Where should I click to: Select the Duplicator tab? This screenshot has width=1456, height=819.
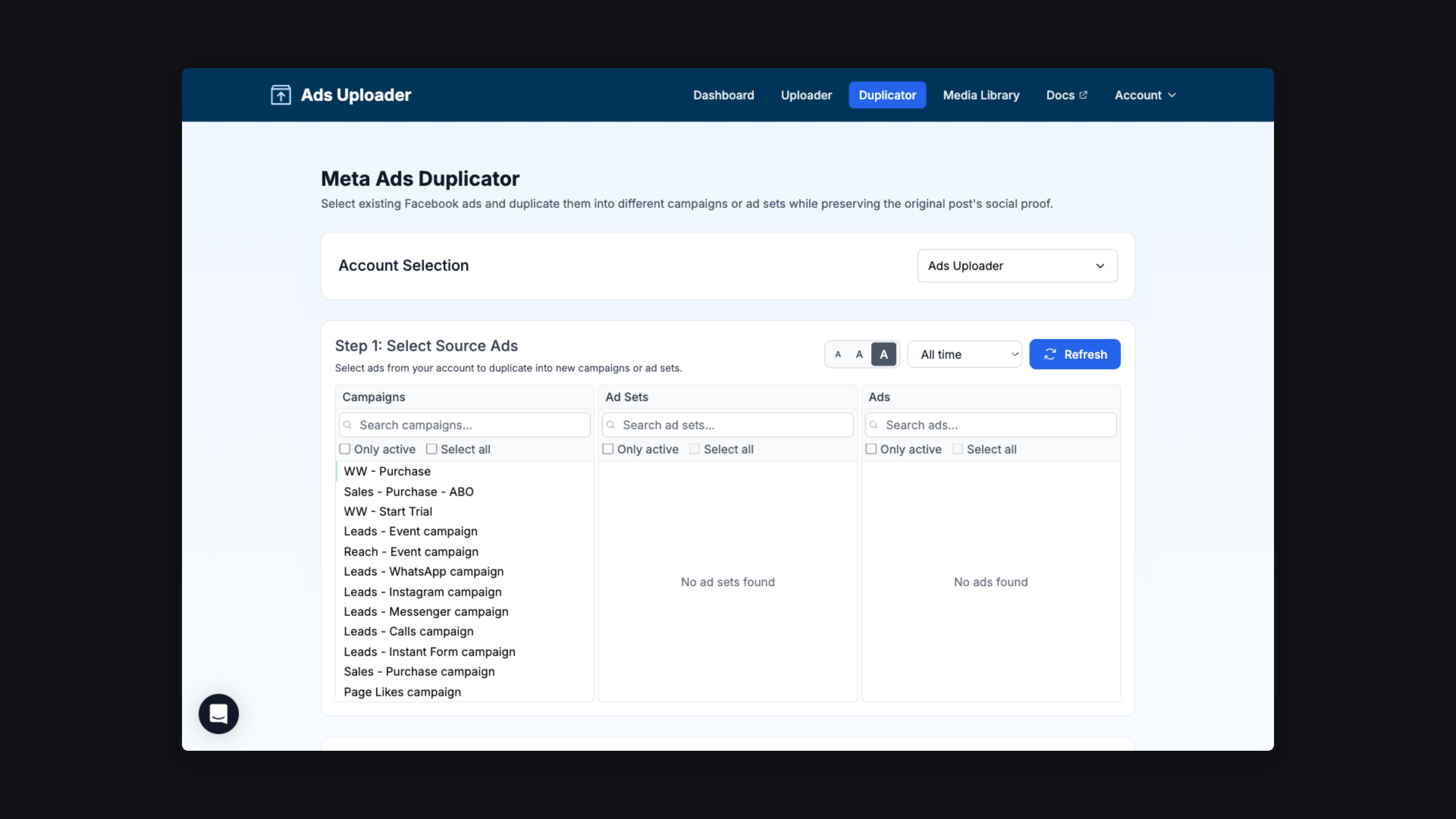887,95
